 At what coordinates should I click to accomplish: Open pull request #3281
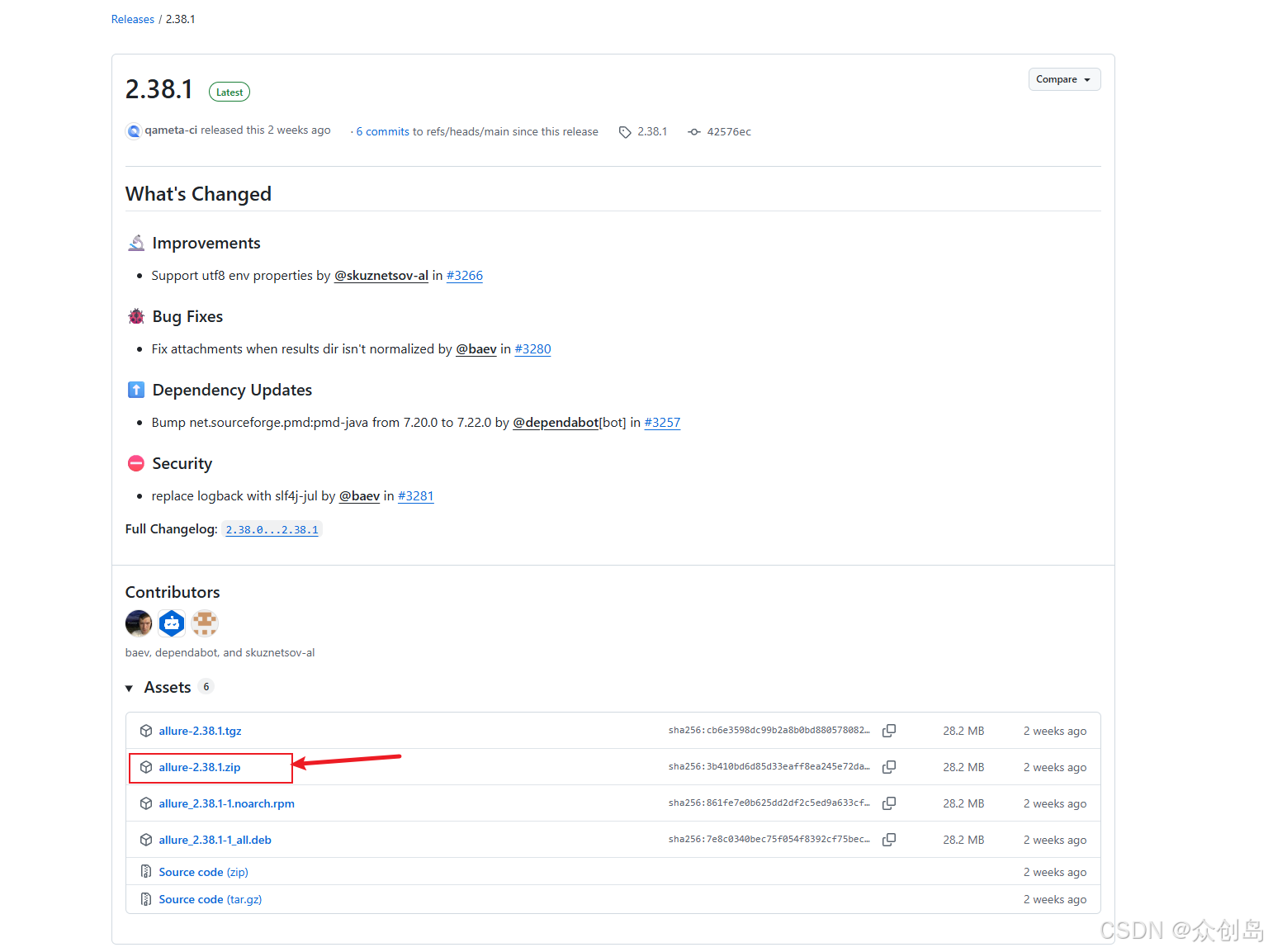pyautogui.click(x=416, y=496)
